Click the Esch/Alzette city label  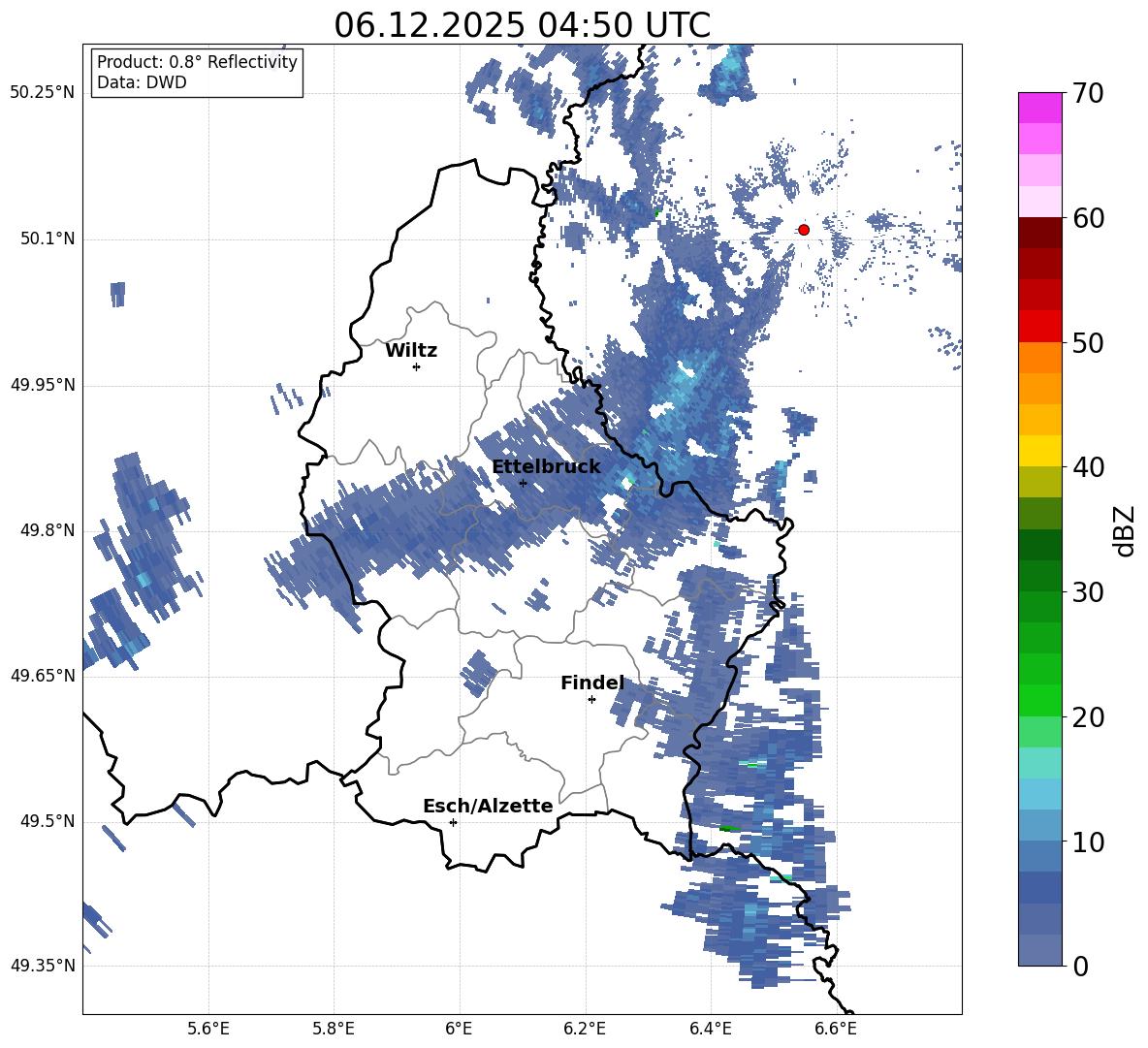point(488,807)
